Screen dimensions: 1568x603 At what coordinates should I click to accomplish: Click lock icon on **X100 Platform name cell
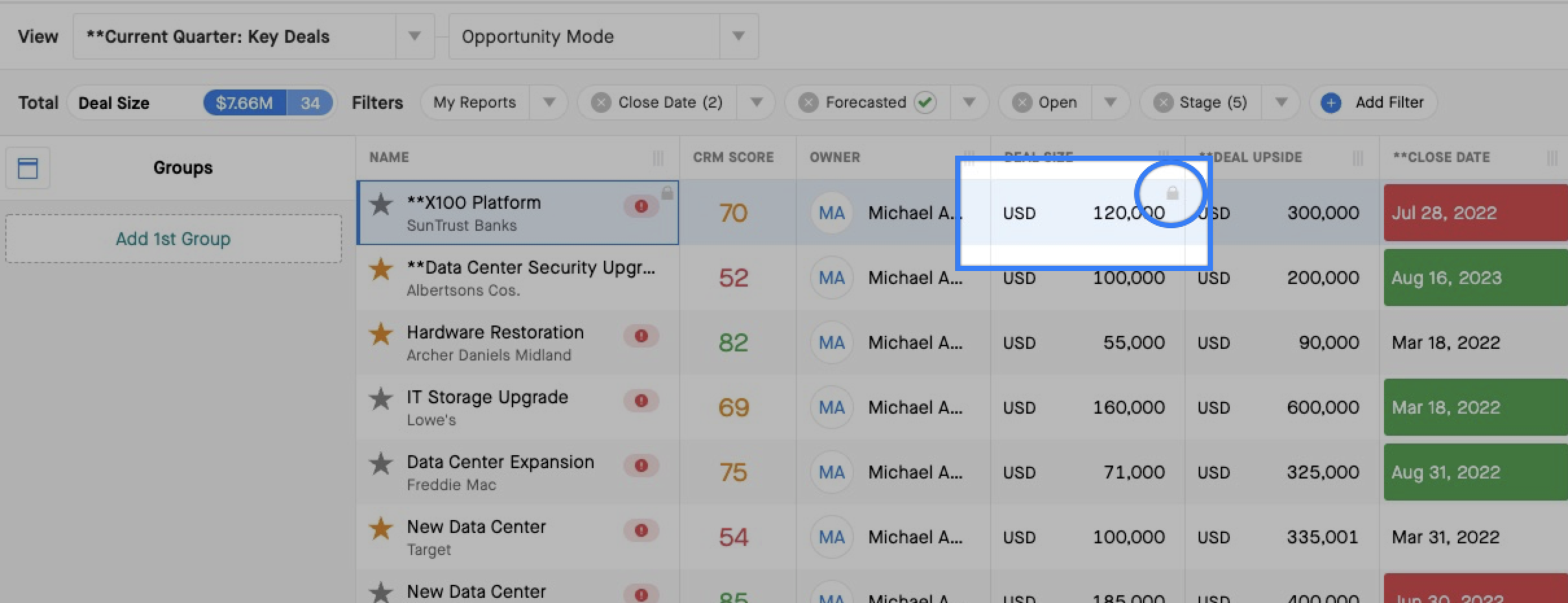(667, 193)
